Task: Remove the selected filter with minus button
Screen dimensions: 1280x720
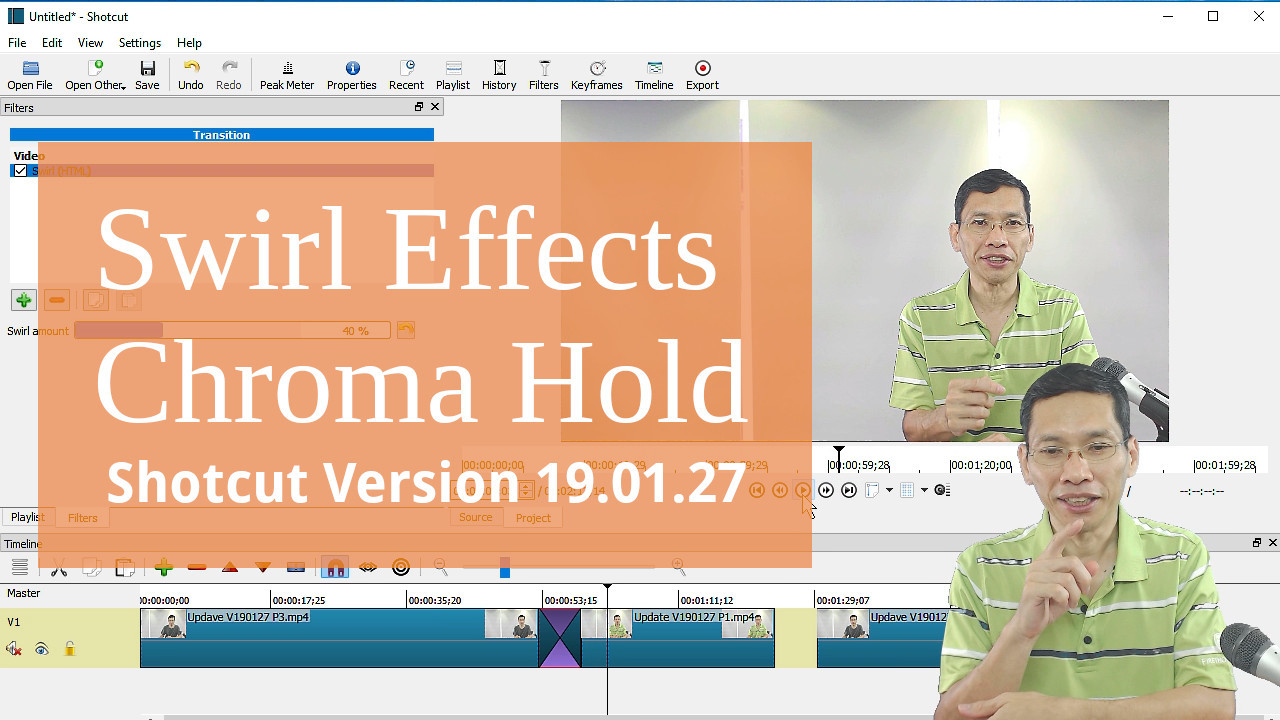Action: 57,300
